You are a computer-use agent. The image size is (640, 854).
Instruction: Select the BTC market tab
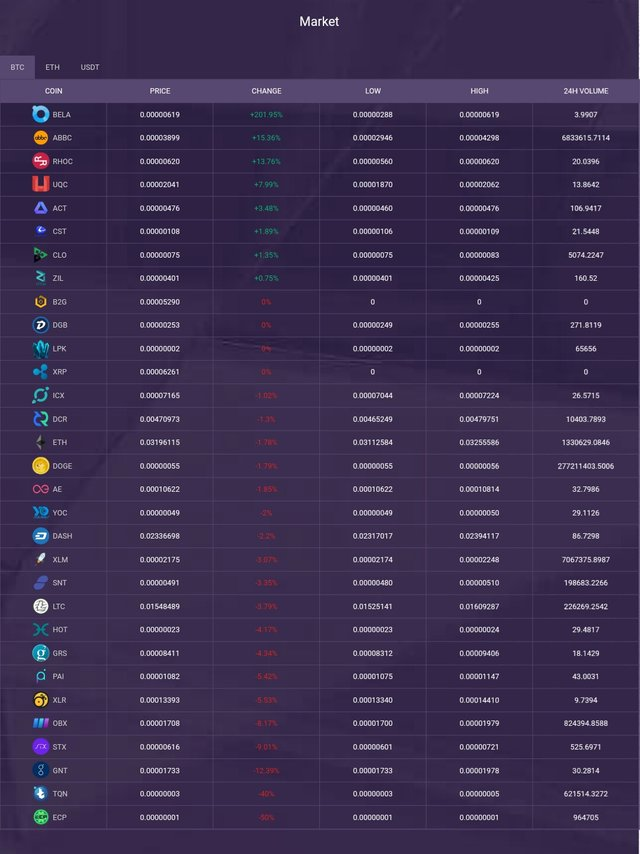point(17,68)
